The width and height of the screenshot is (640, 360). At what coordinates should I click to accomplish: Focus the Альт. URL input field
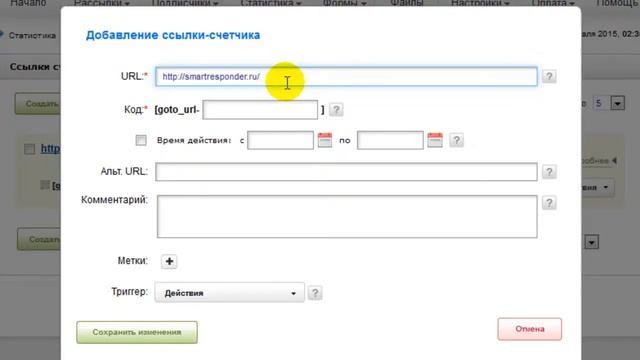point(346,172)
